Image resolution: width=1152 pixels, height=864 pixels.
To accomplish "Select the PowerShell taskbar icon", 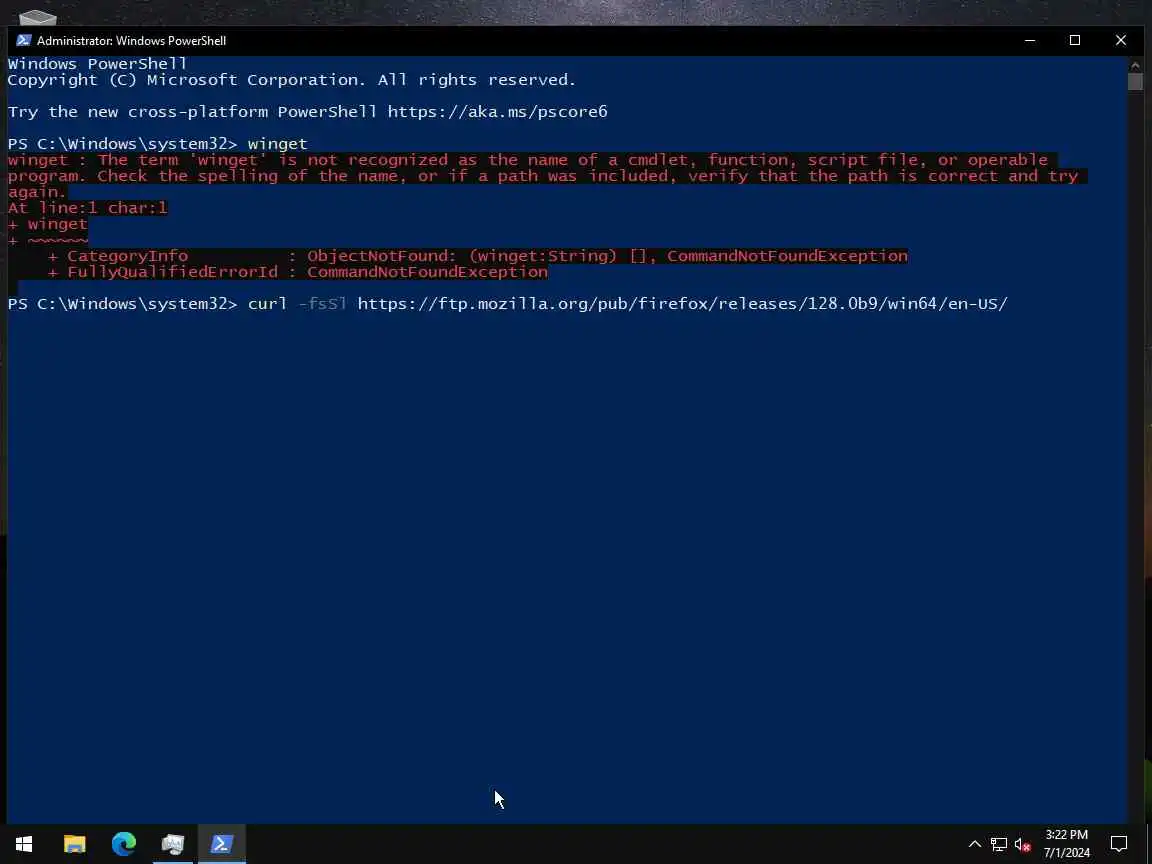I will [x=222, y=843].
